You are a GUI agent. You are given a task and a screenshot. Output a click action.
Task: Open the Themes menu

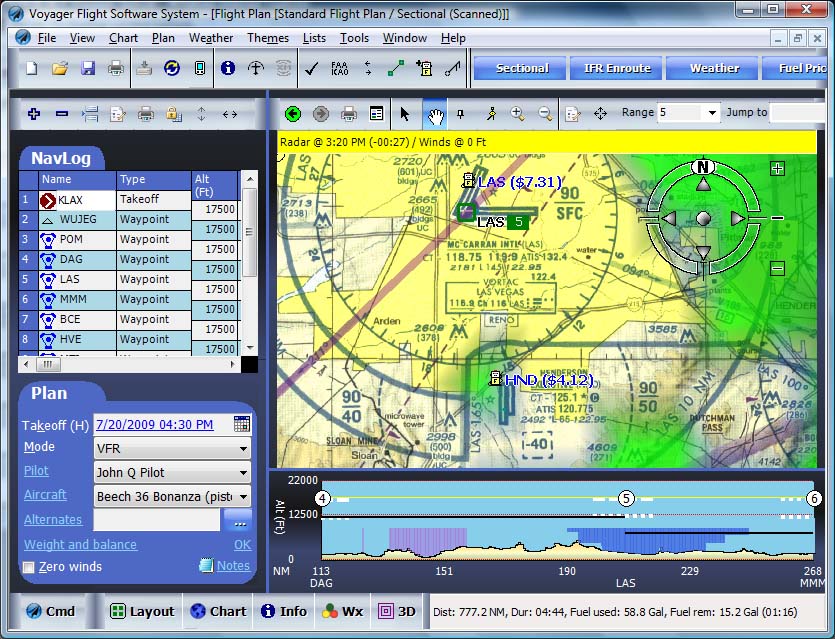(268, 38)
